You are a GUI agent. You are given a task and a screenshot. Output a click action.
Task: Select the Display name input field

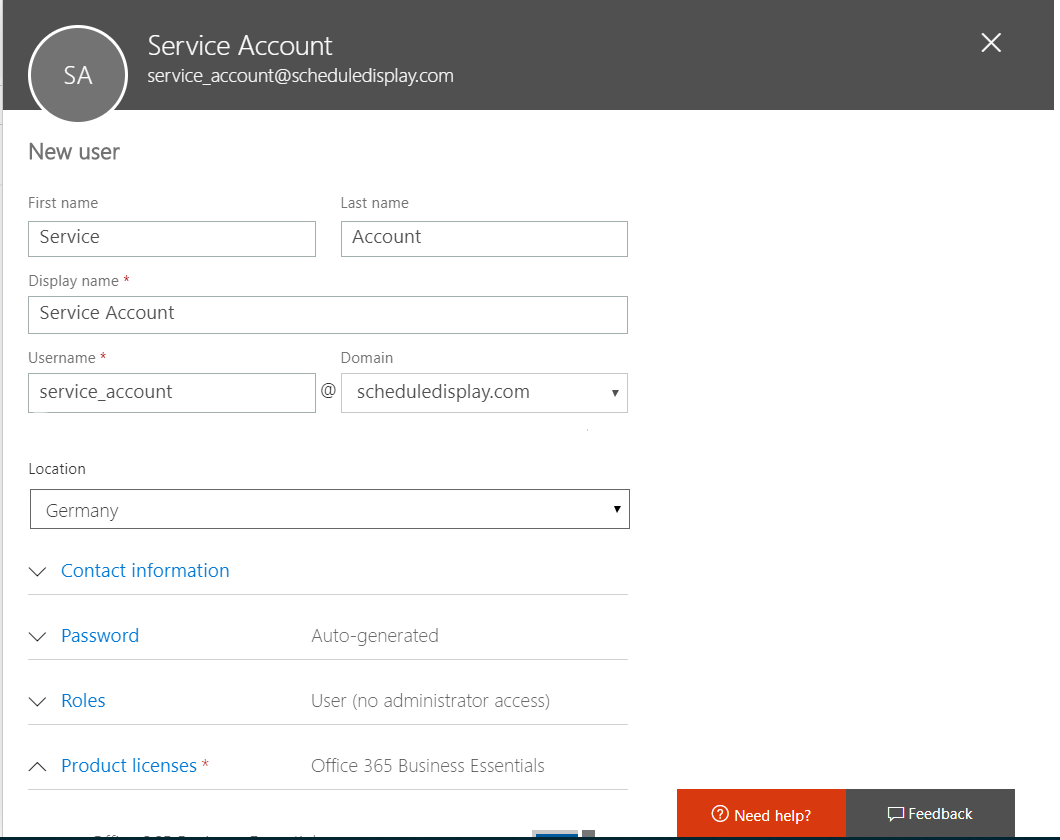(x=328, y=314)
